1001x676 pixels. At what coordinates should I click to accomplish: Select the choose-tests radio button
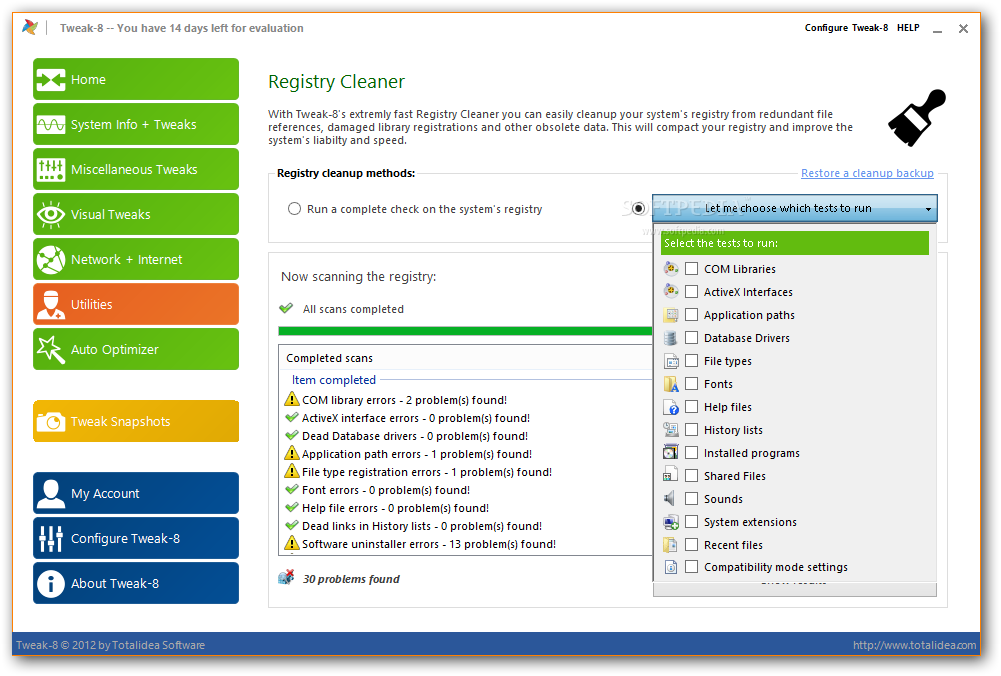[x=638, y=208]
